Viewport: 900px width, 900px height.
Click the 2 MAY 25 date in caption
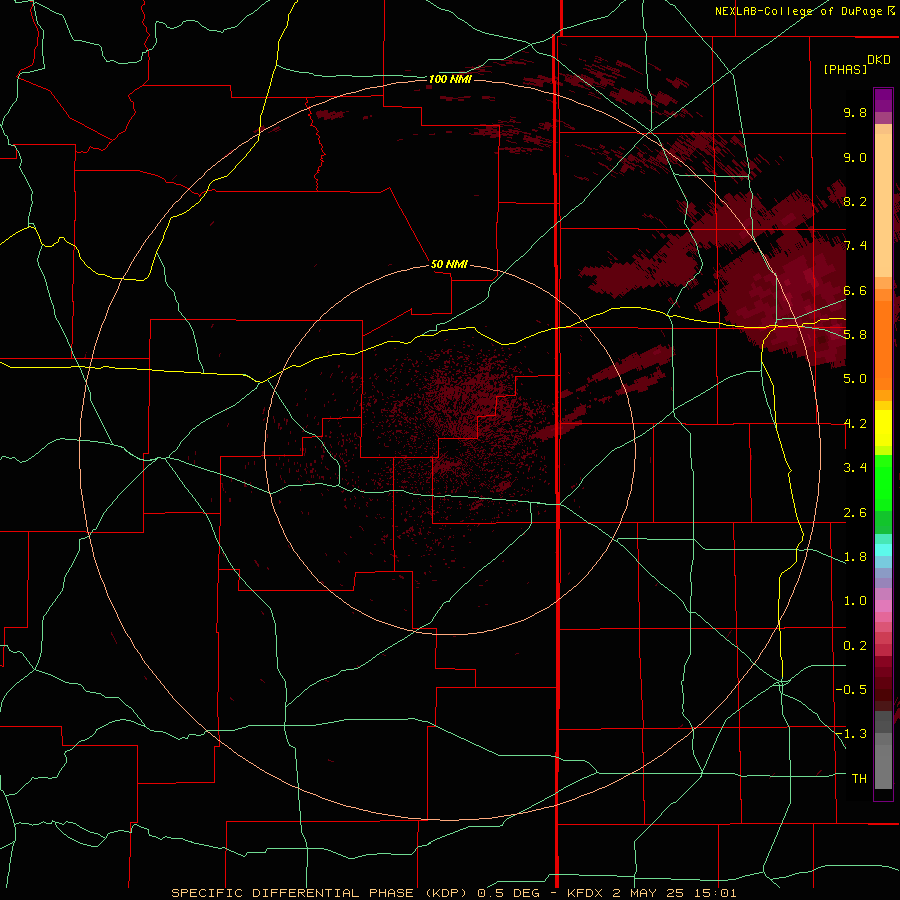click(x=648, y=893)
